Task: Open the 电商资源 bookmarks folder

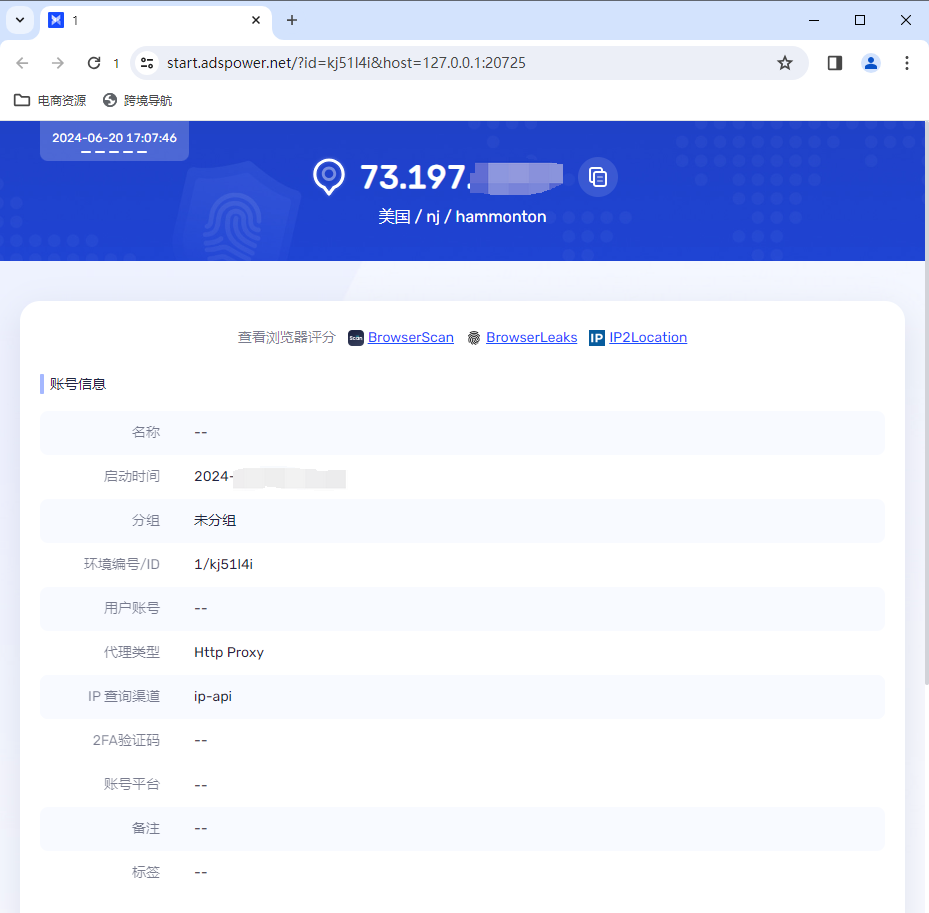Action: click(50, 101)
